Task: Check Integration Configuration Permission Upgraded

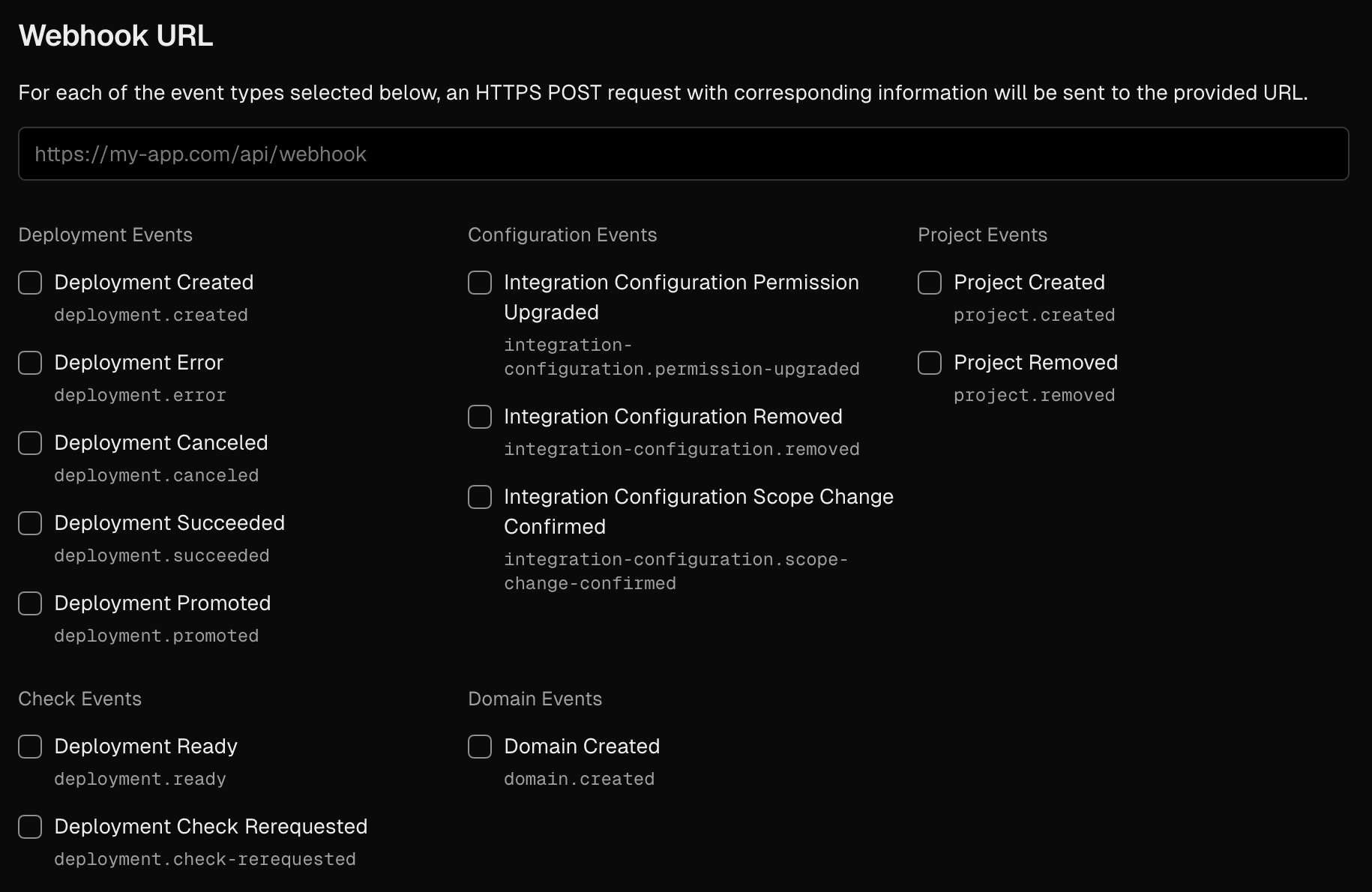Action: (479, 283)
